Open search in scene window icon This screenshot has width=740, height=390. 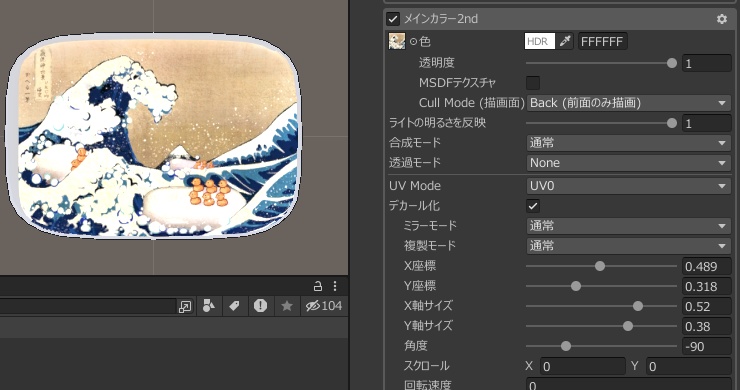185,306
